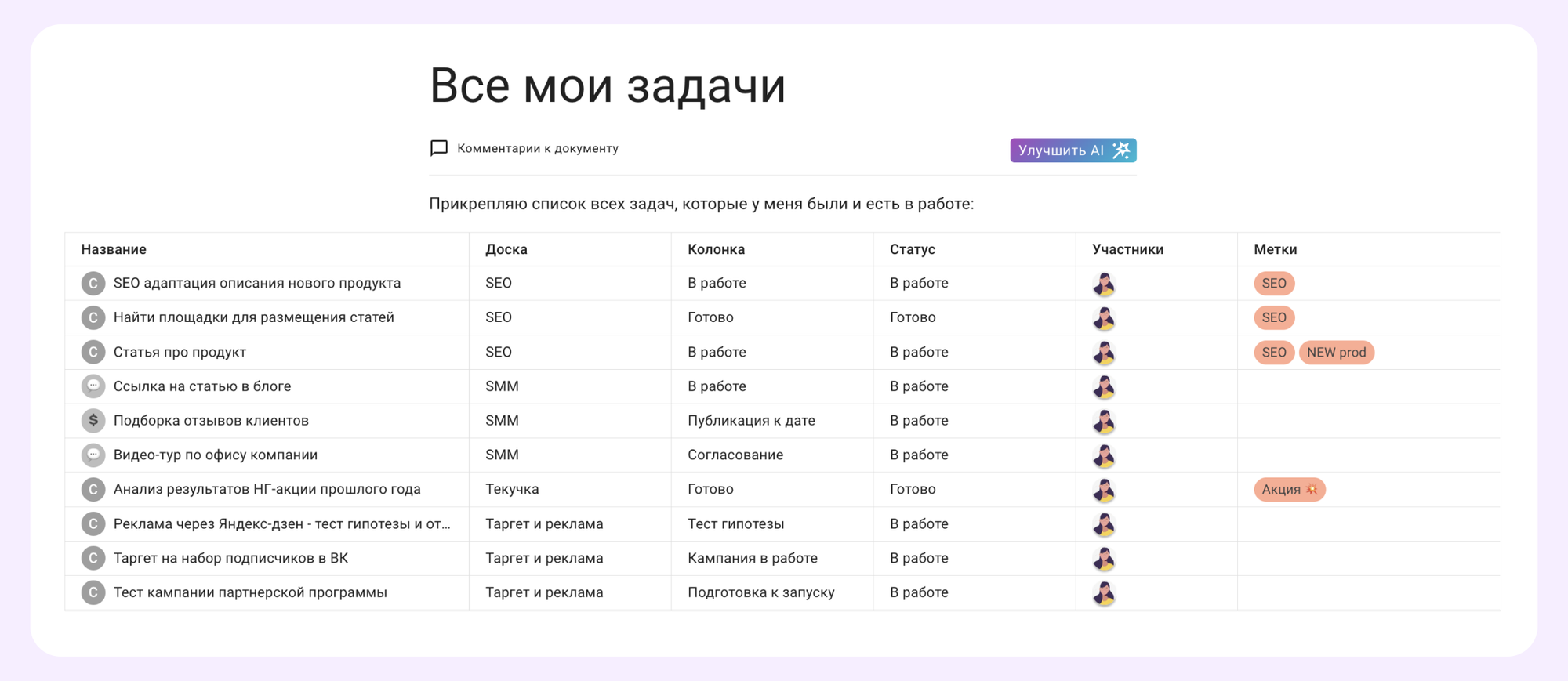
Task: Click participant avatar in Тест кампании row
Action: pyautogui.click(x=1104, y=593)
